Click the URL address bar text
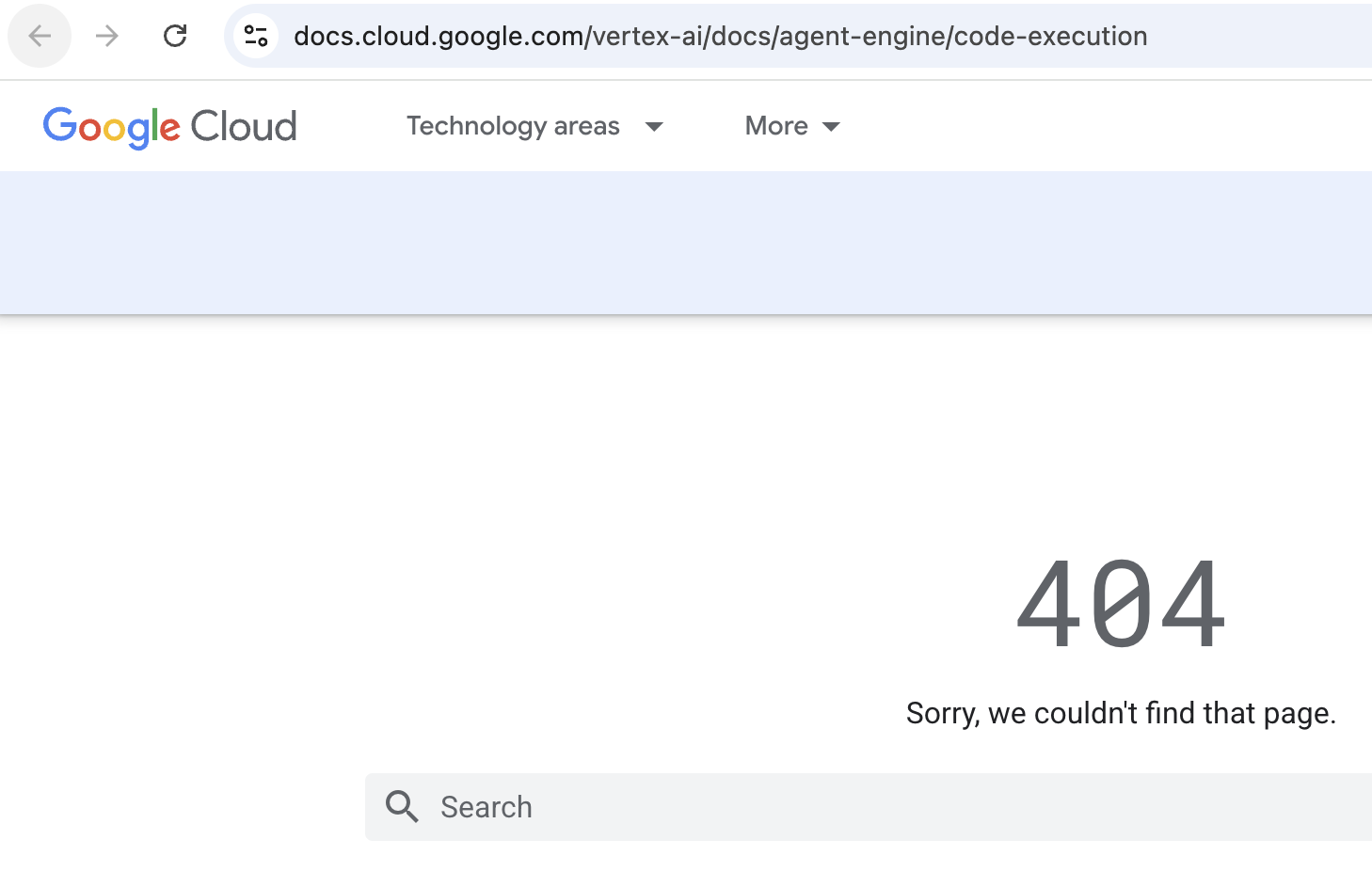The width and height of the screenshot is (1372, 871). [720, 36]
